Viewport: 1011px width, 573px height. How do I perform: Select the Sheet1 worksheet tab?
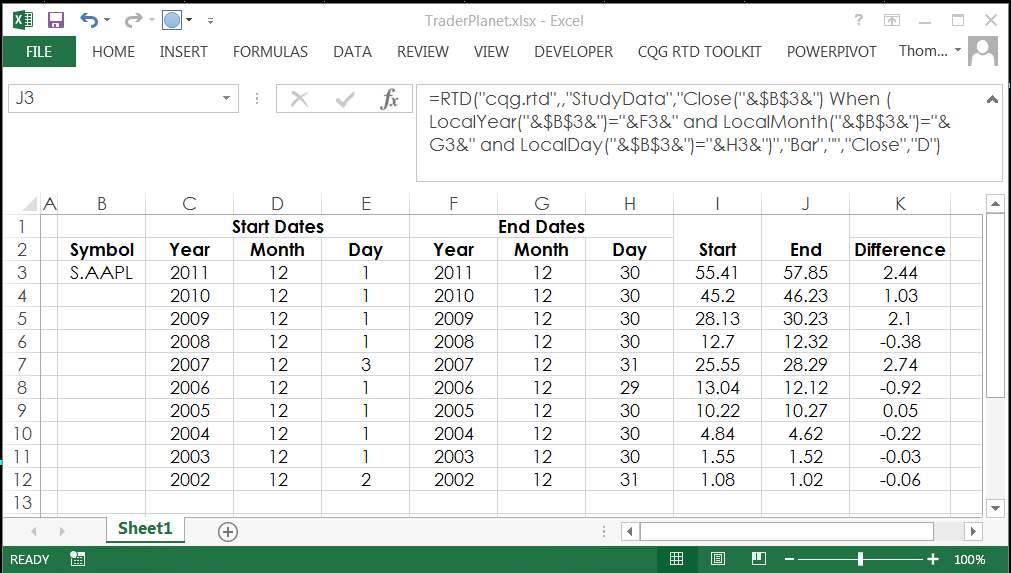[x=145, y=529]
